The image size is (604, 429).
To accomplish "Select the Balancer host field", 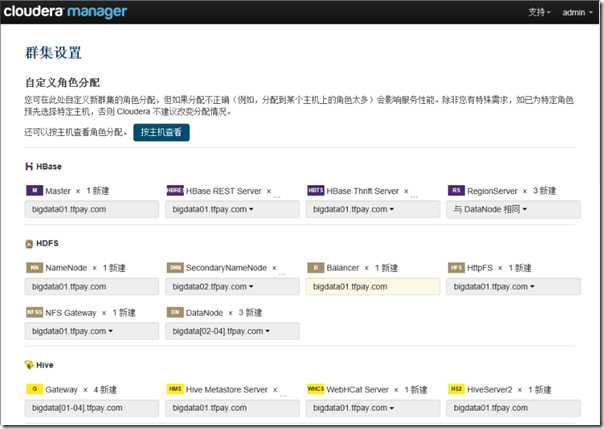I will point(373,287).
